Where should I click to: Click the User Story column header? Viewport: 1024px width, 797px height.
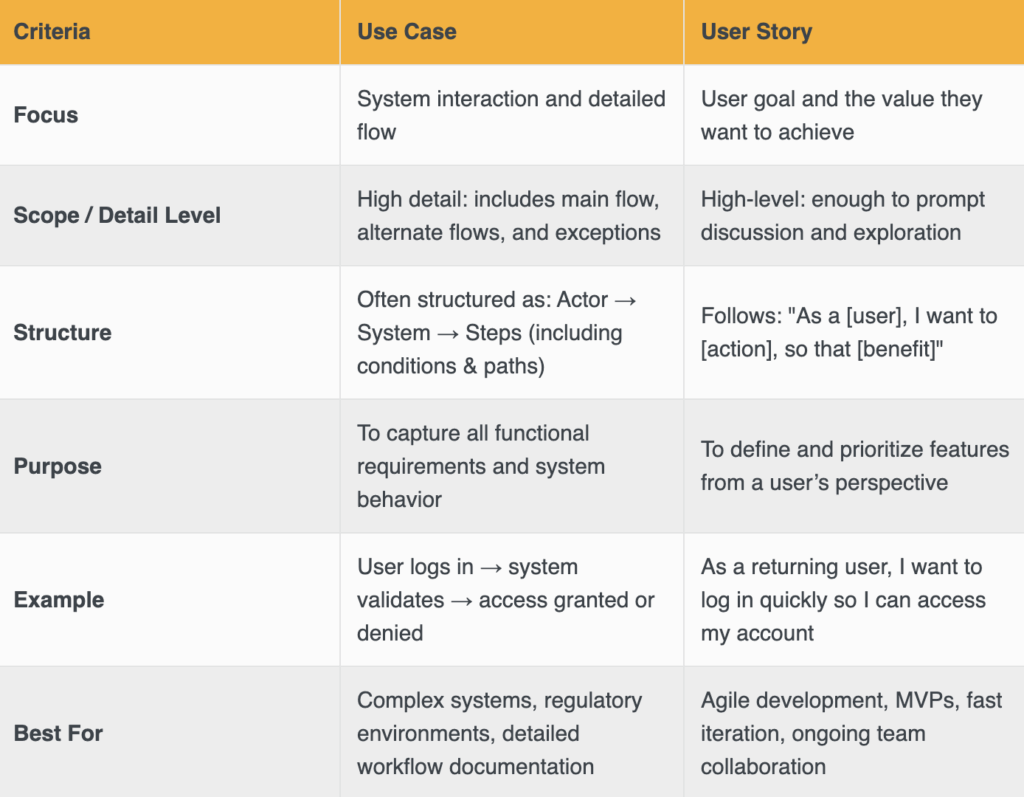756,31
